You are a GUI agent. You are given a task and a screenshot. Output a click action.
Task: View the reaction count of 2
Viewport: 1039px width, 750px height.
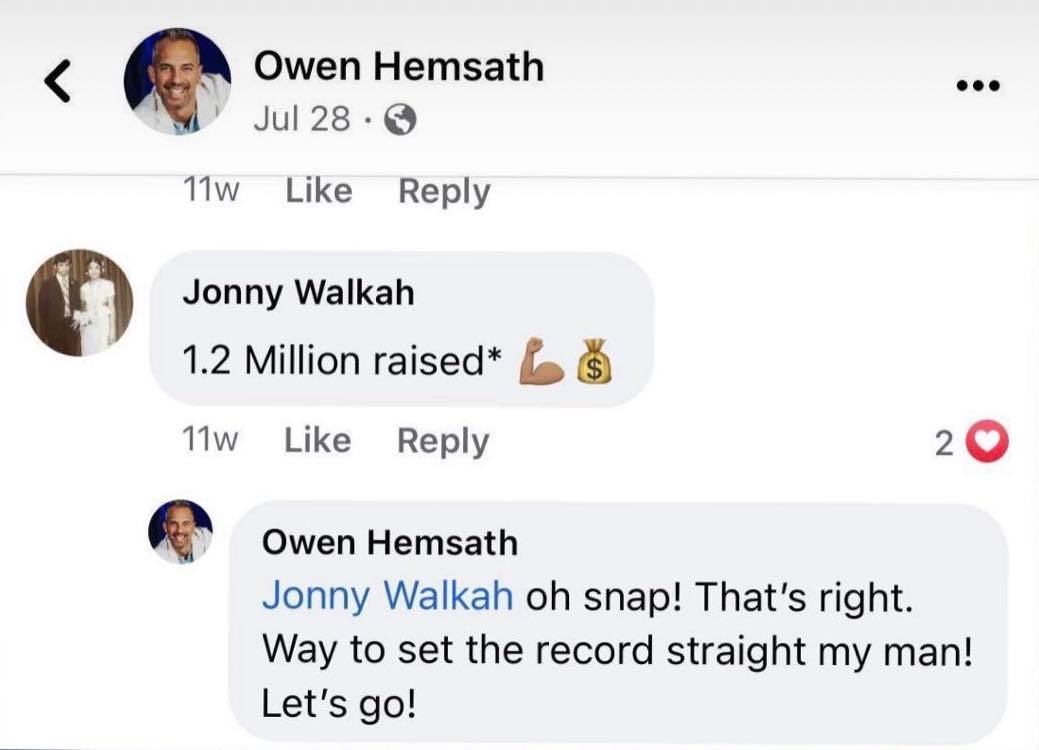[944, 443]
